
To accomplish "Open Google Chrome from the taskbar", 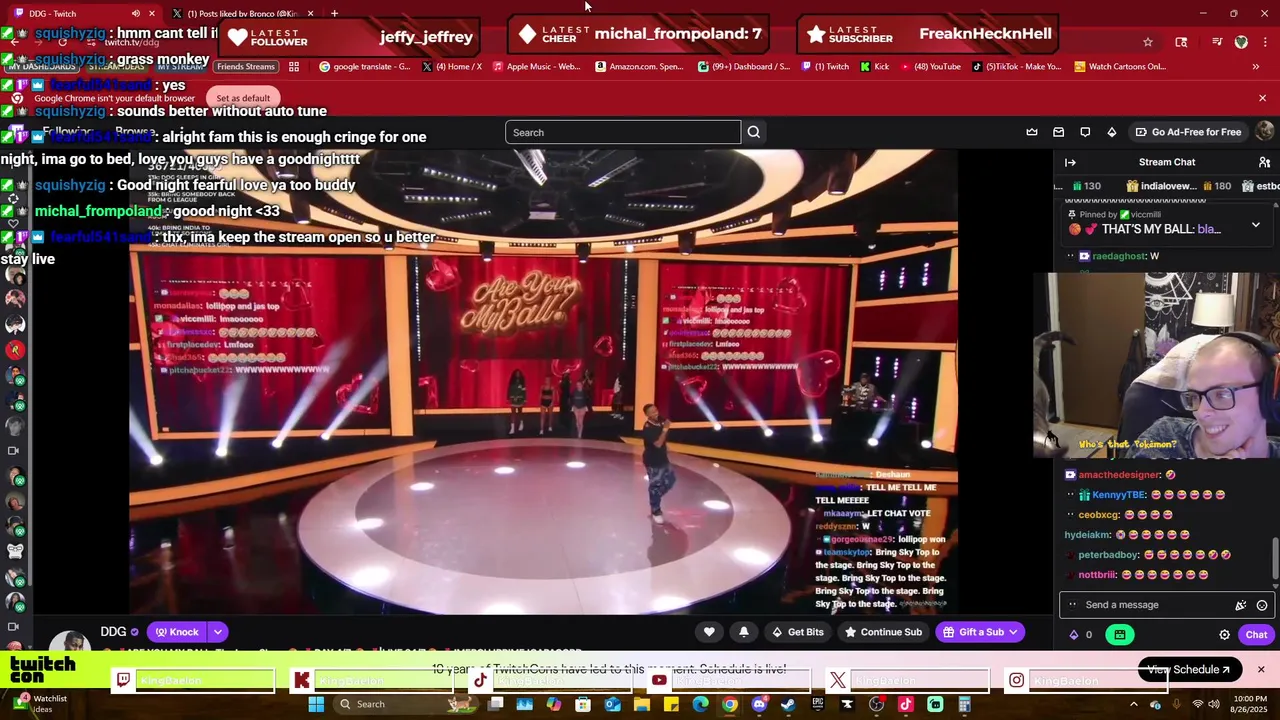I will 729,704.
